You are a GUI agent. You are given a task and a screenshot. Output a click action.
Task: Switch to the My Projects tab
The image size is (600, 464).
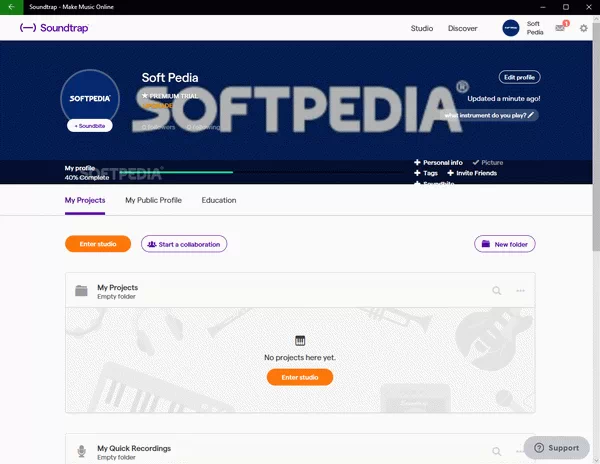[x=85, y=200]
